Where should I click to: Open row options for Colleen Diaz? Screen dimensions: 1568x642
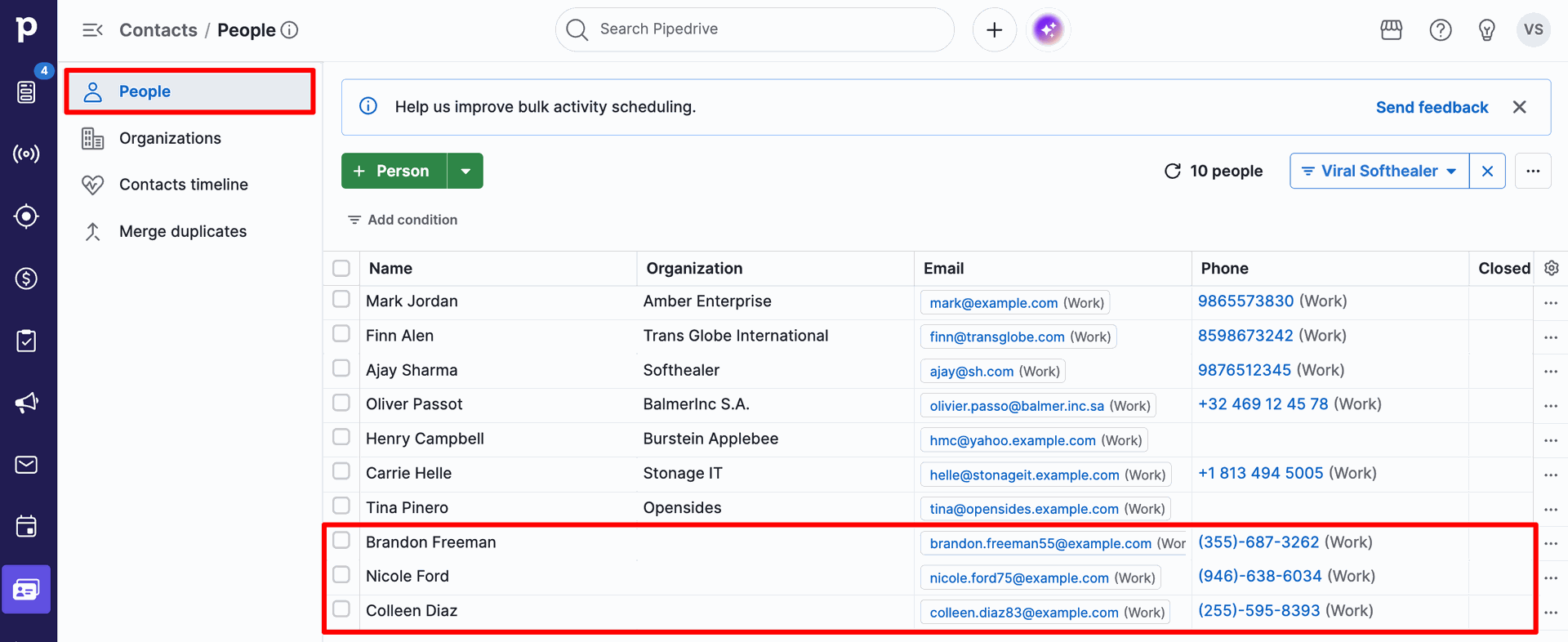pyautogui.click(x=1551, y=612)
